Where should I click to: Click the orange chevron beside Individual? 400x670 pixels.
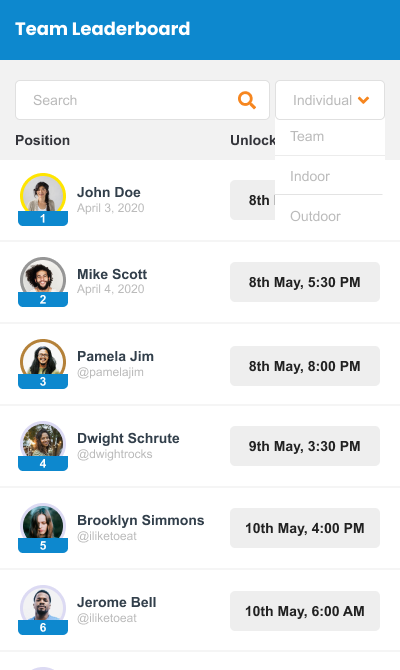pyautogui.click(x=363, y=100)
